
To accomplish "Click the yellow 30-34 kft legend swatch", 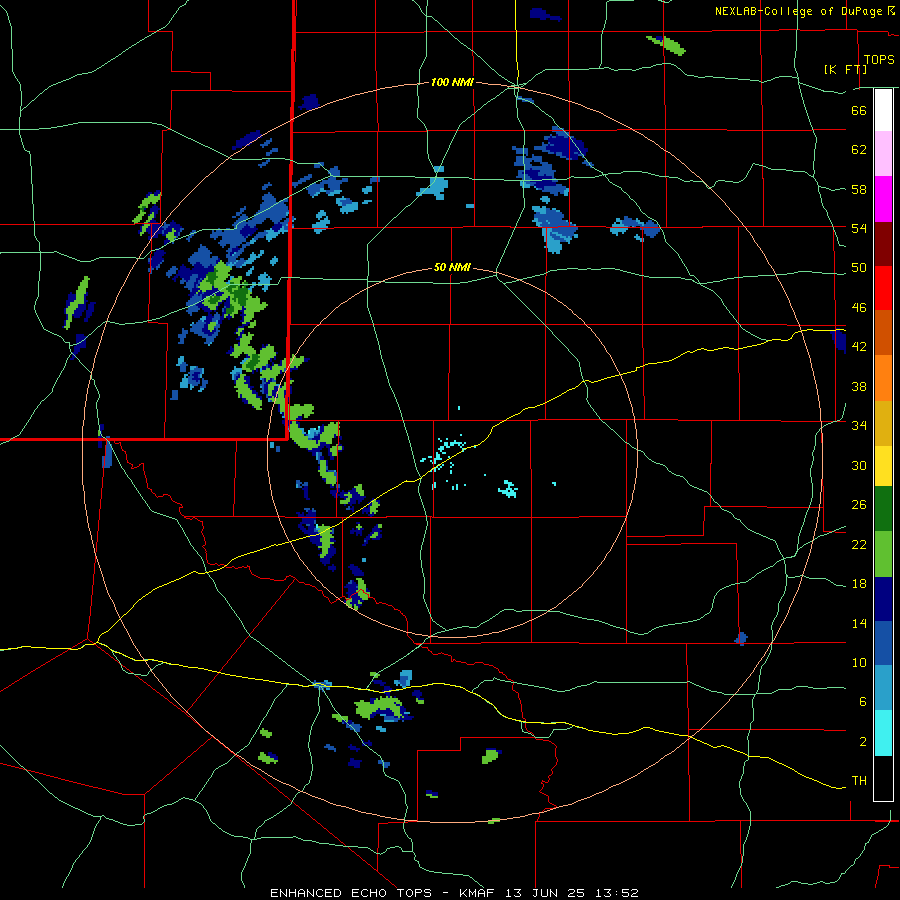I will coord(883,466).
